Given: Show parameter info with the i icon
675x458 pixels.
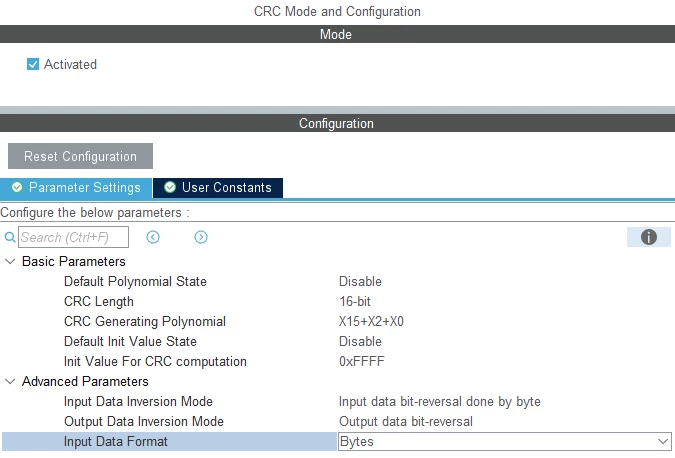Looking at the screenshot, I should [649, 237].
